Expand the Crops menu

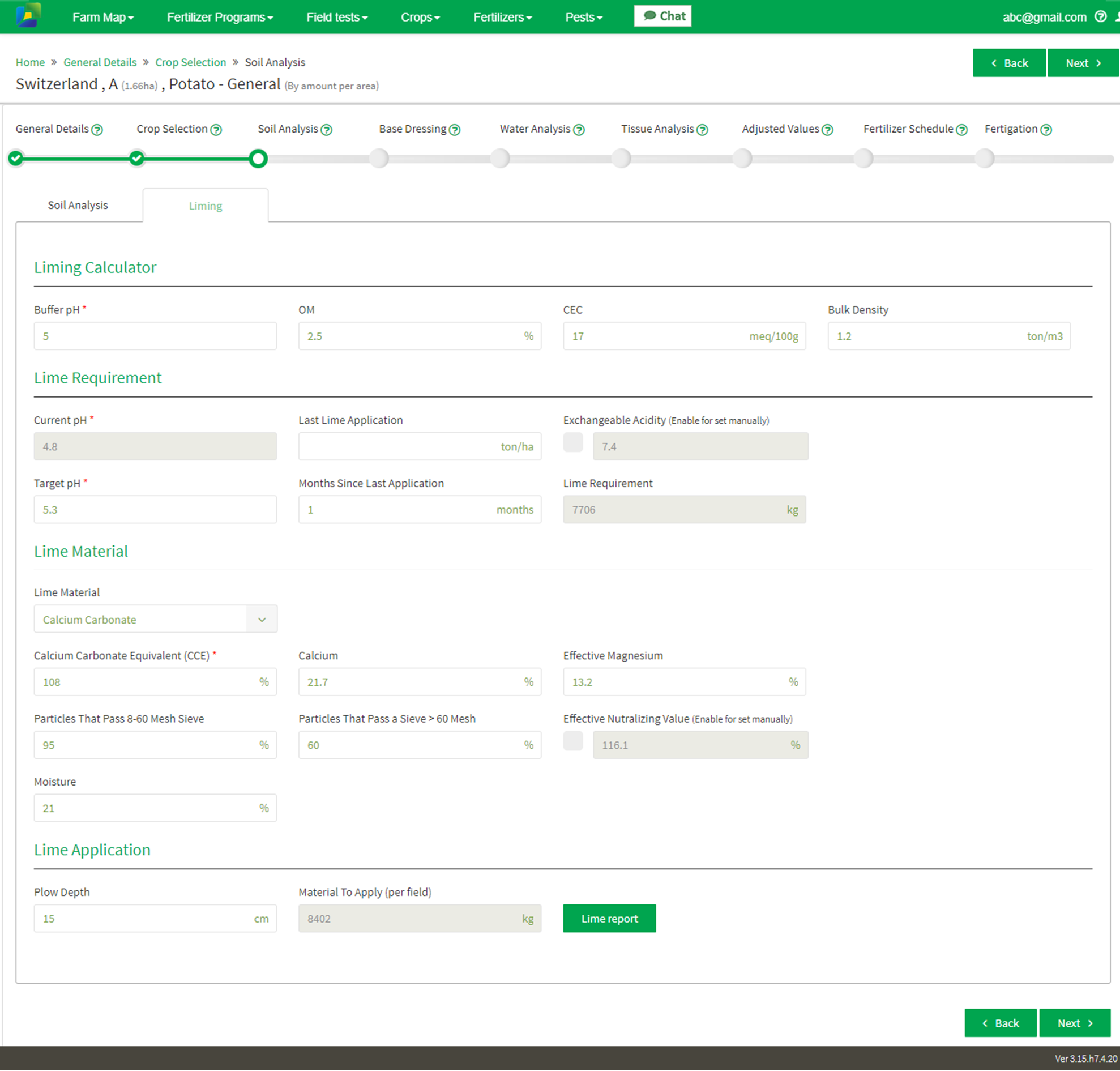[x=420, y=17]
